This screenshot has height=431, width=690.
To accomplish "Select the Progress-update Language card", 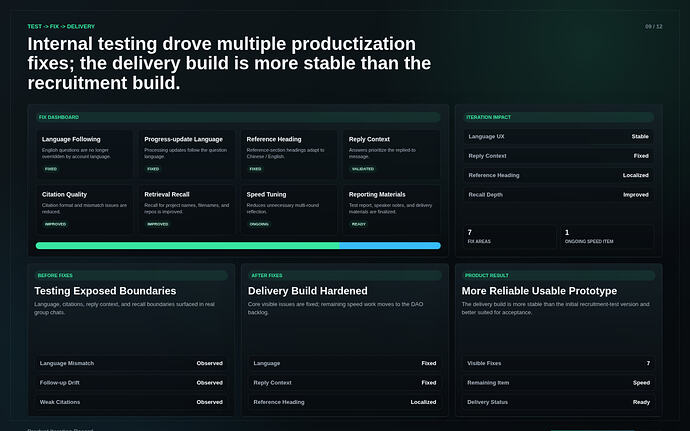I will [187, 154].
